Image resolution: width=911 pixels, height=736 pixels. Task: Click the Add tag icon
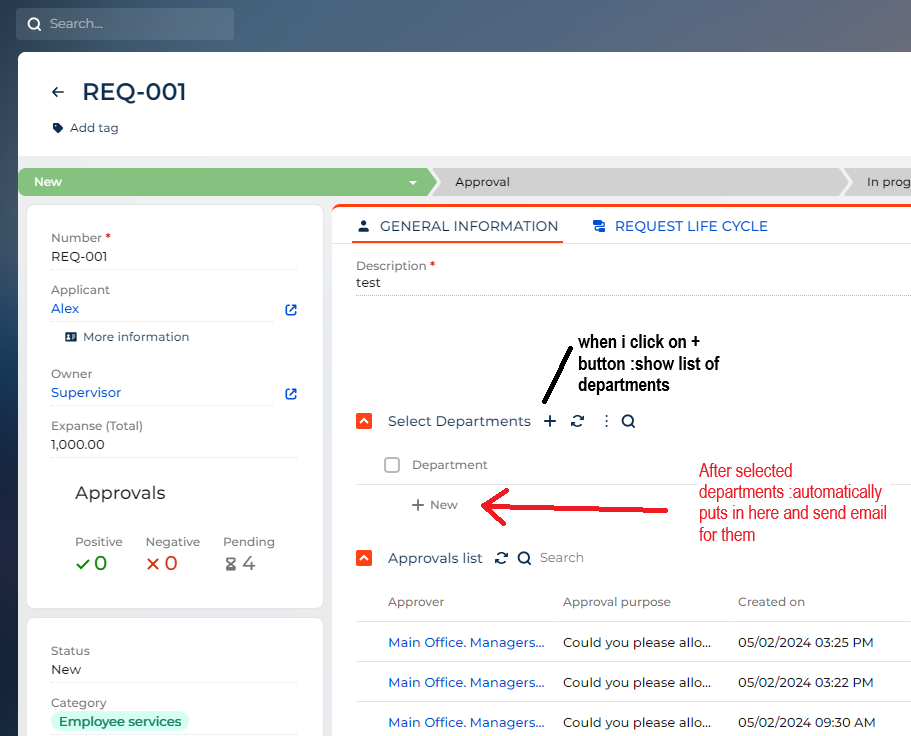click(x=58, y=128)
